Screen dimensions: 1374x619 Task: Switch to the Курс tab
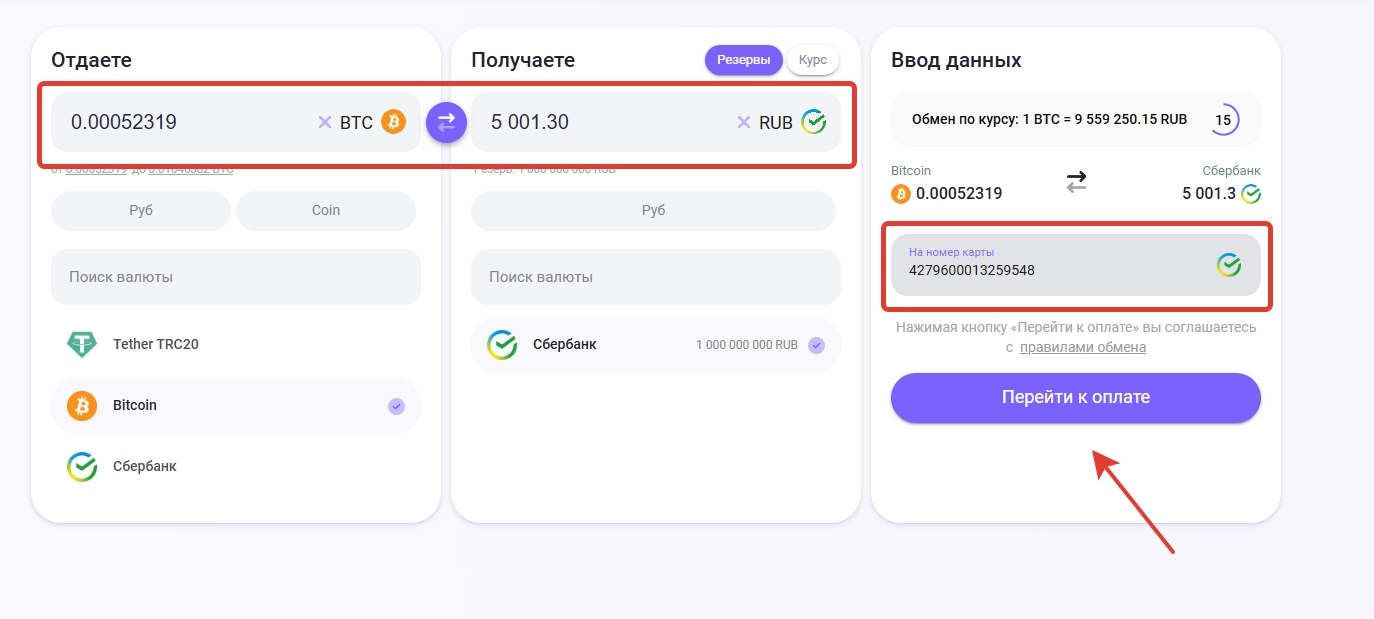click(x=813, y=60)
